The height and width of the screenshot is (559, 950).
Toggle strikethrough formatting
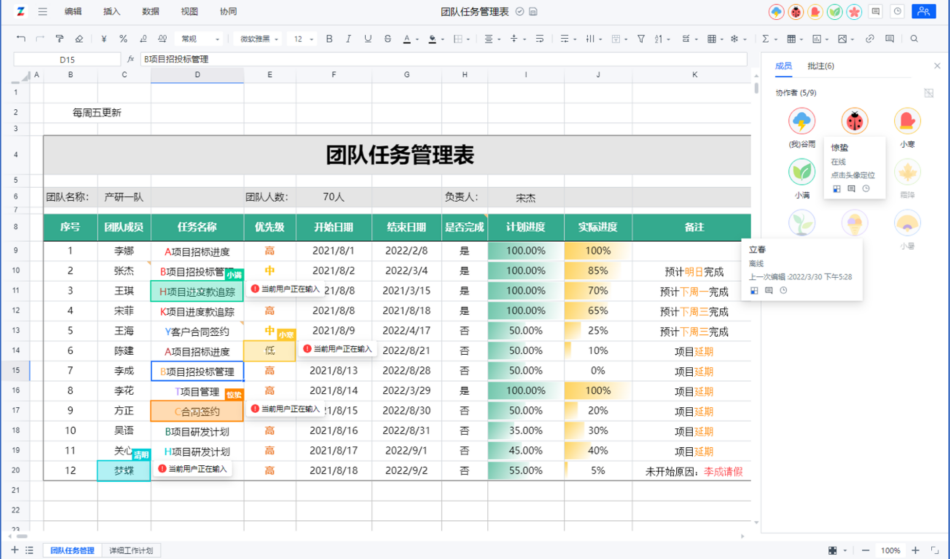click(387, 39)
